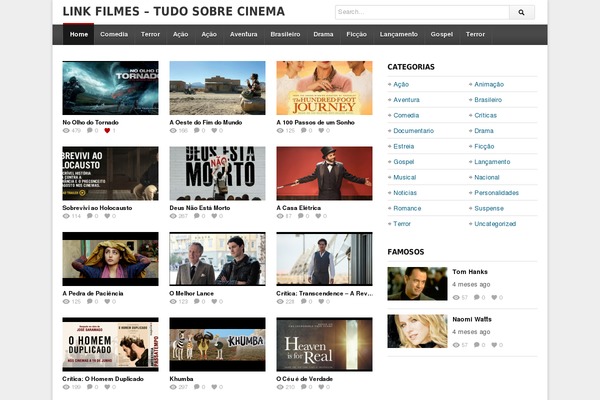Click the views eye icon under No Olho do Tornado
The image size is (600, 400).
pyautogui.click(x=66, y=131)
